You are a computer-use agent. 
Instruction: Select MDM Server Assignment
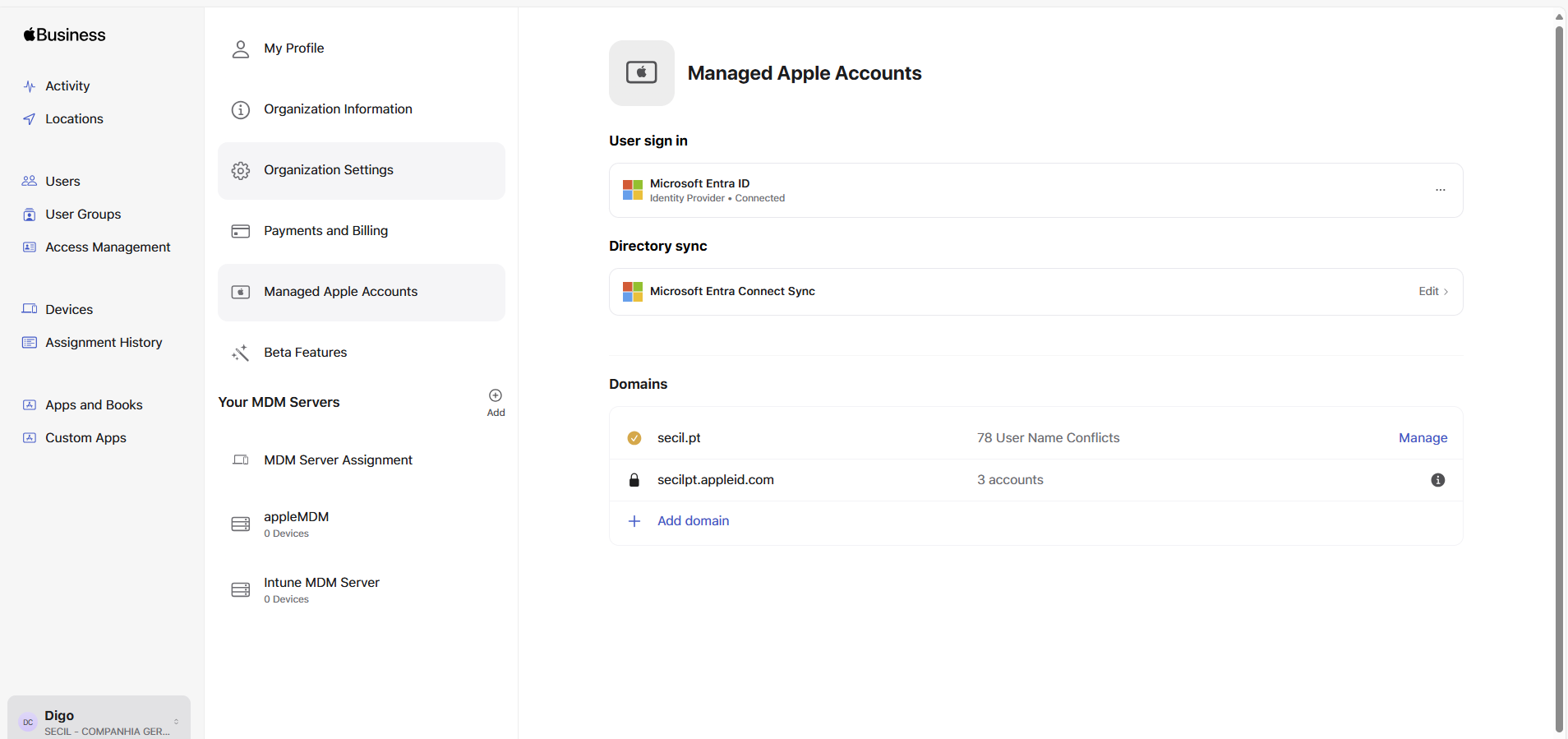pos(338,460)
